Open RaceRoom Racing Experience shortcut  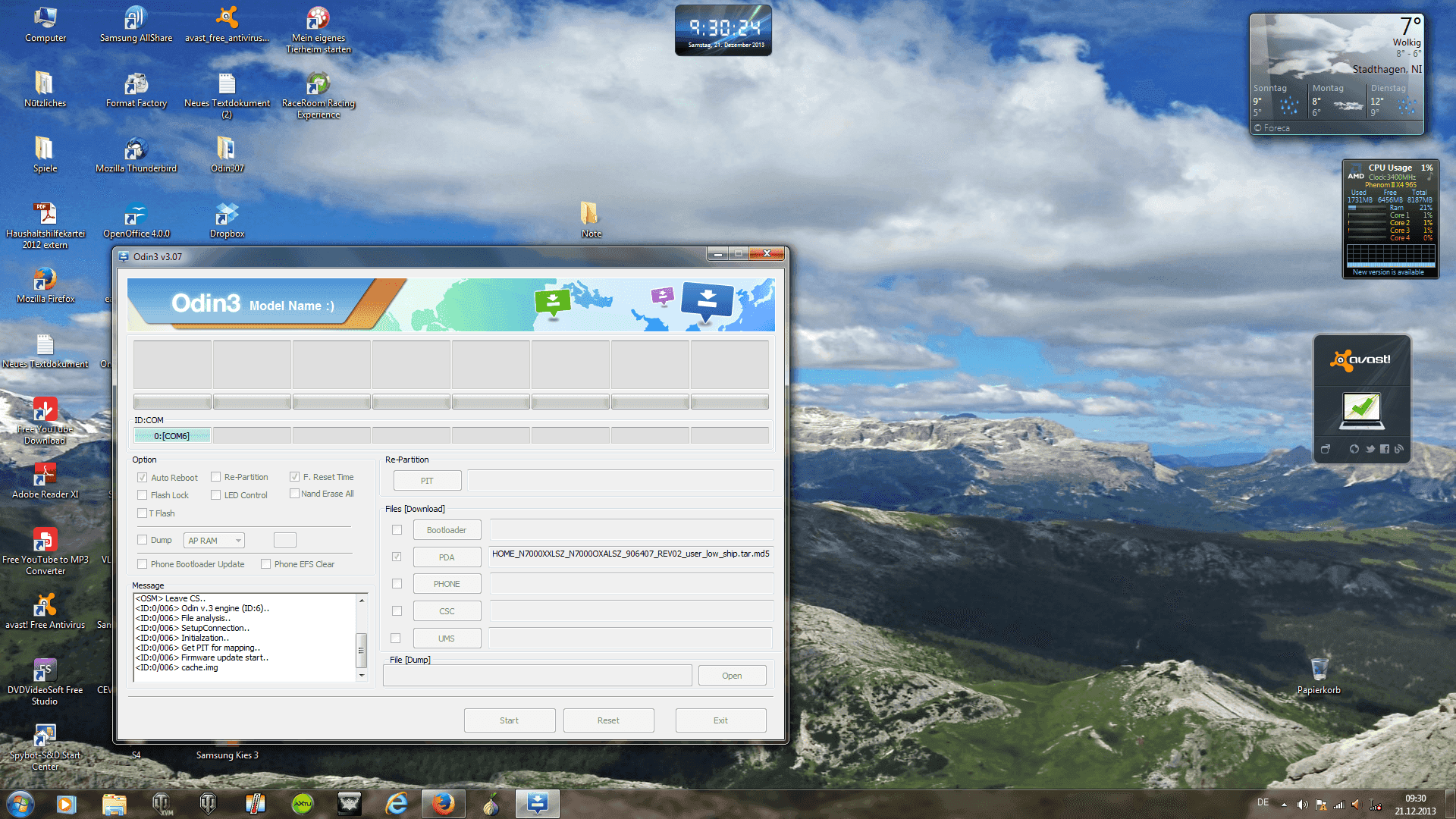[x=318, y=96]
